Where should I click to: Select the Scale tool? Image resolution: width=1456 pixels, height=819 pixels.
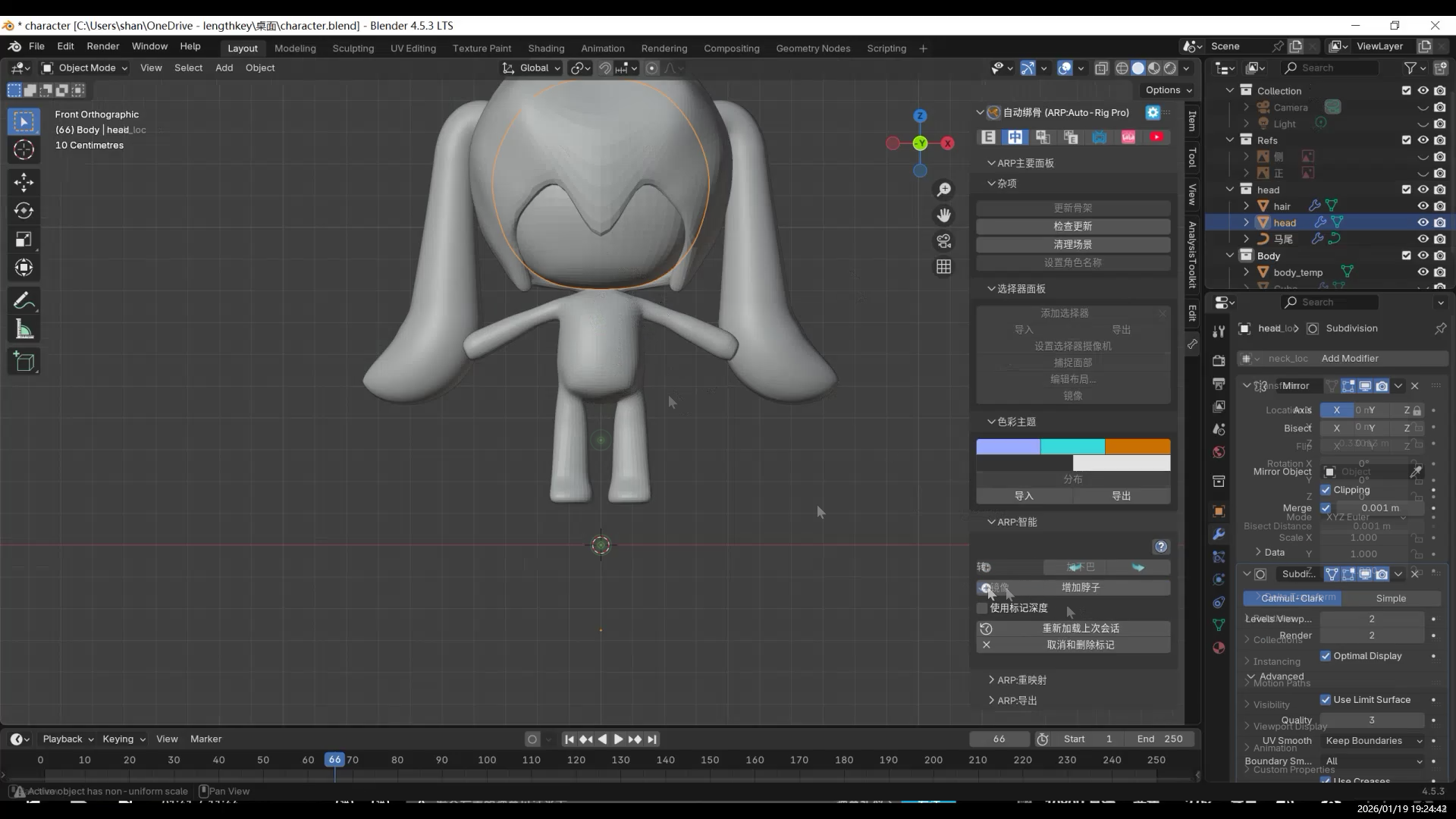pos(24,240)
